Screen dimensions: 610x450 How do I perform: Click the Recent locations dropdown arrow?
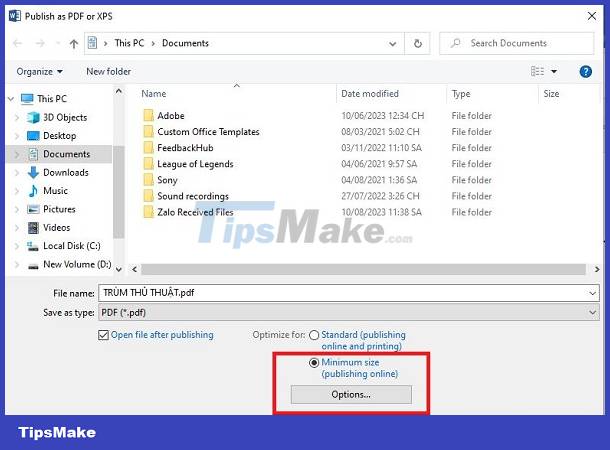[x=57, y=43]
